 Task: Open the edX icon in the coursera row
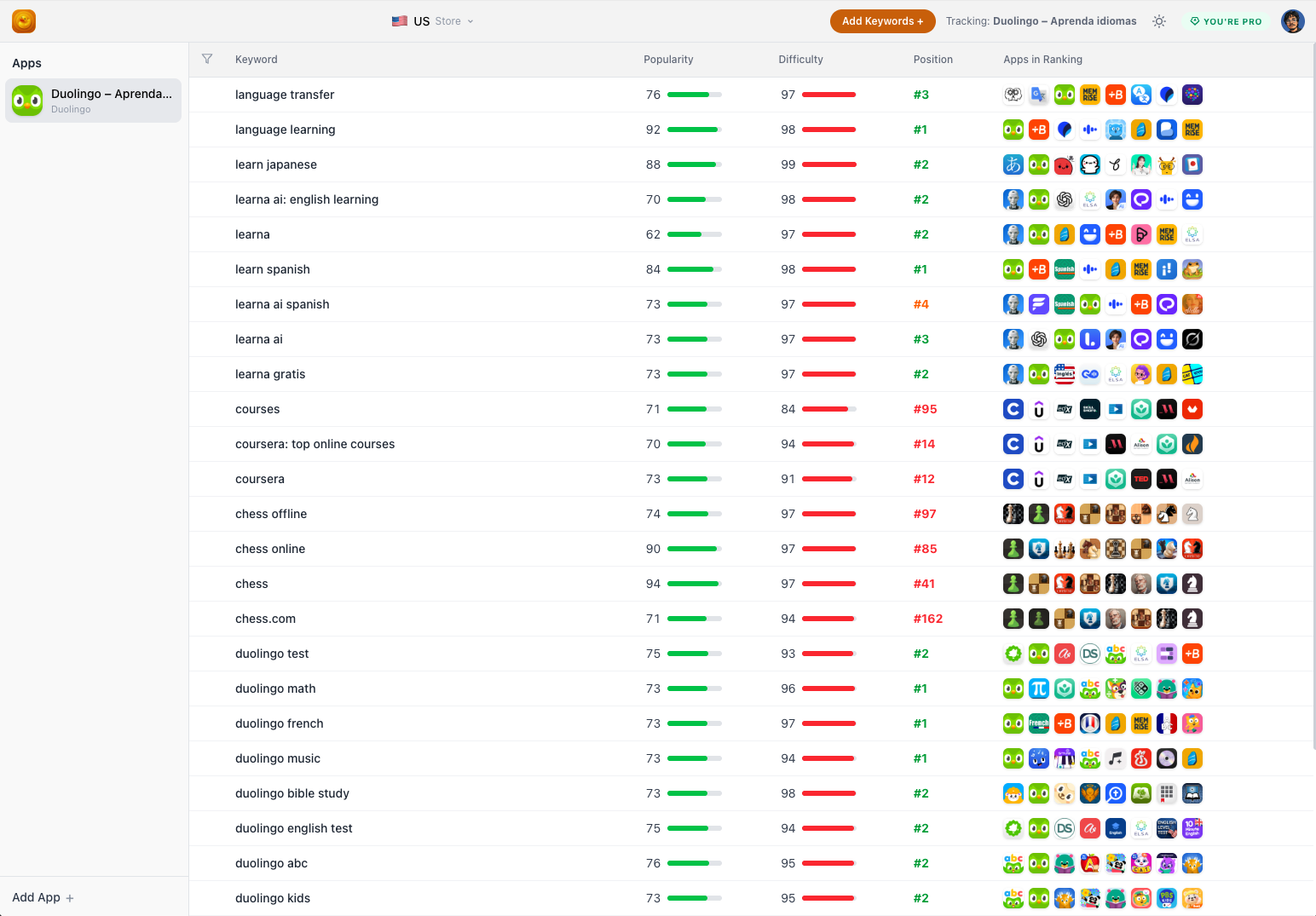pos(1064,478)
